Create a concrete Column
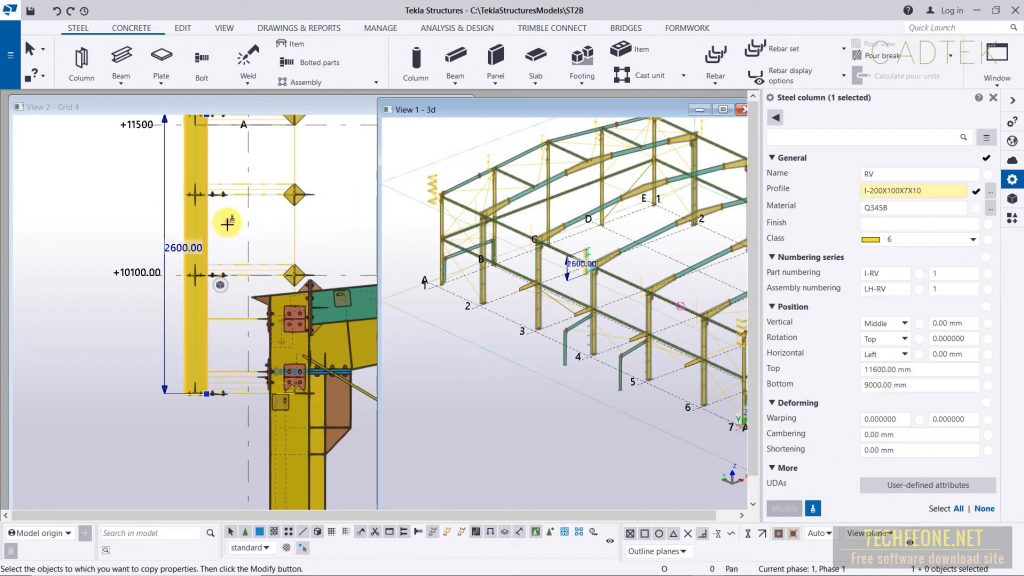Screen dimensions: 1024x576 415,63
